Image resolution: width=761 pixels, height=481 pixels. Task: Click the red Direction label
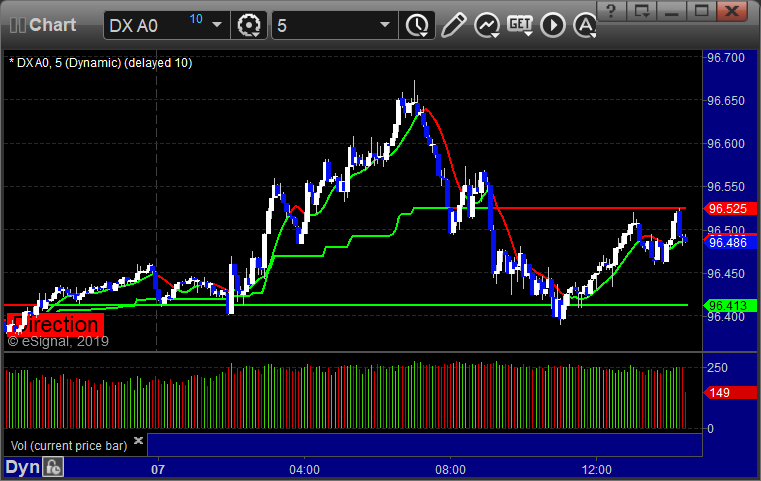54,325
